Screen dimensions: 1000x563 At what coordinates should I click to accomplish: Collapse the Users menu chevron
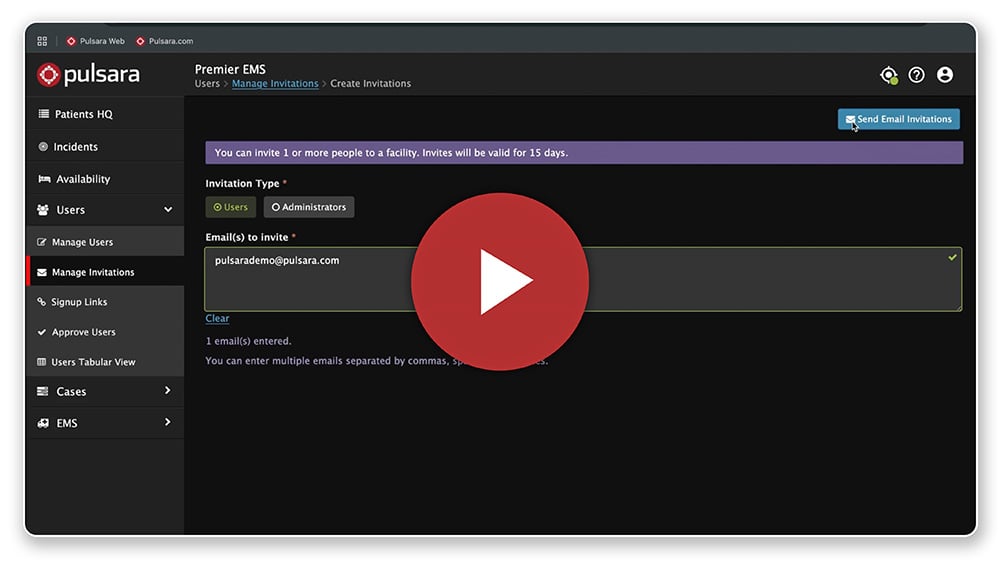pos(168,210)
